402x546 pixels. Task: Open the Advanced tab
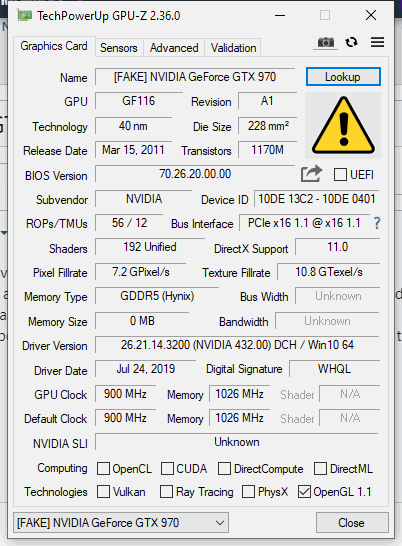coord(174,48)
